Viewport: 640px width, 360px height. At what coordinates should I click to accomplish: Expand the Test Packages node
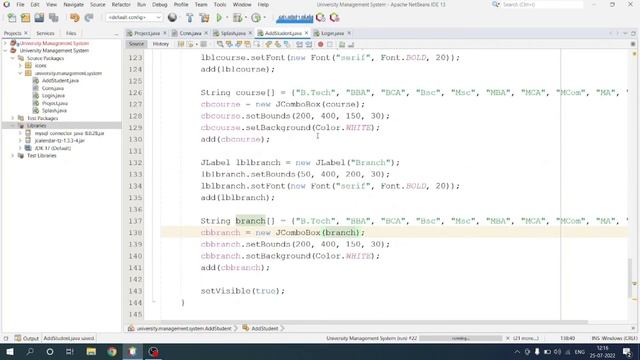(13, 118)
